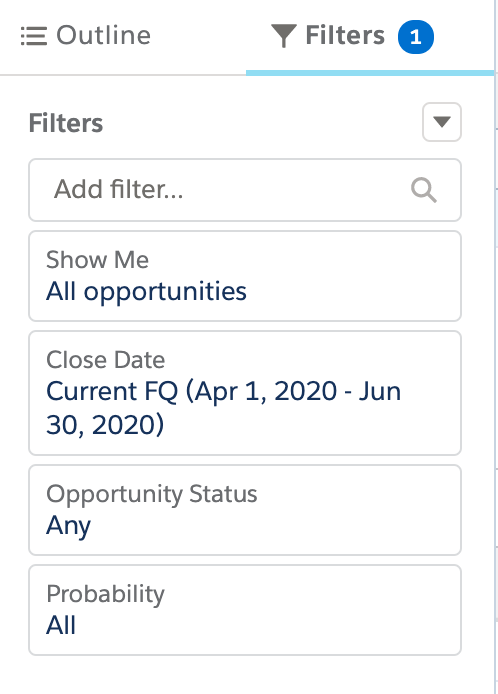Viewport: 498px width, 694px height.
Task: Open the Probability filter card
Action: pyautogui.click(x=245, y=610)
